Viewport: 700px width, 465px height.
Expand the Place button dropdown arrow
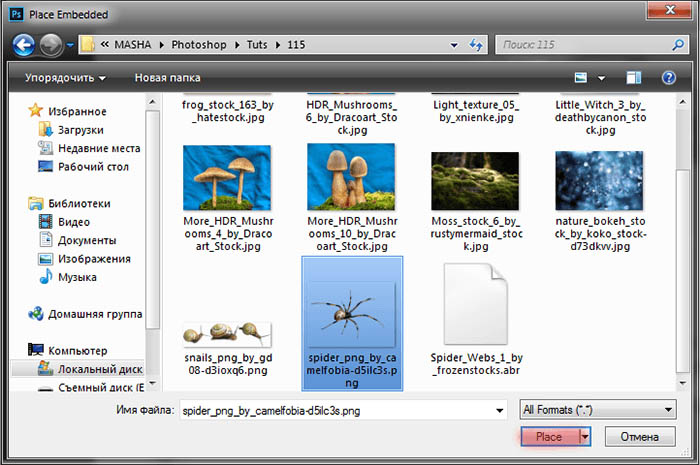[x=585, y=437]
